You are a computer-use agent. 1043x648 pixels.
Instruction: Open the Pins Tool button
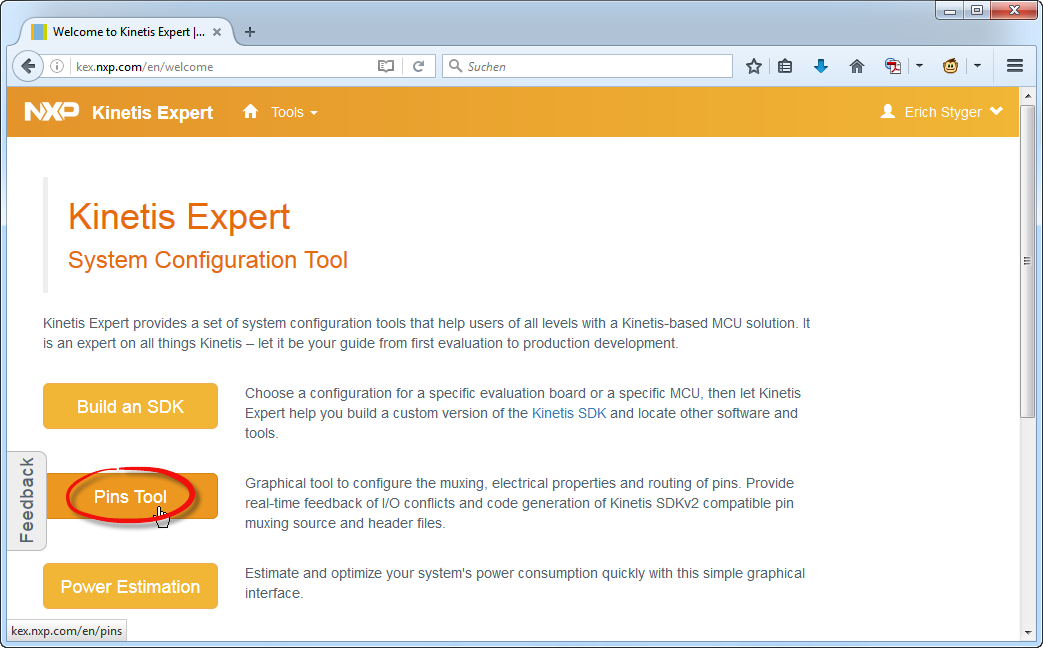point(130,496)
